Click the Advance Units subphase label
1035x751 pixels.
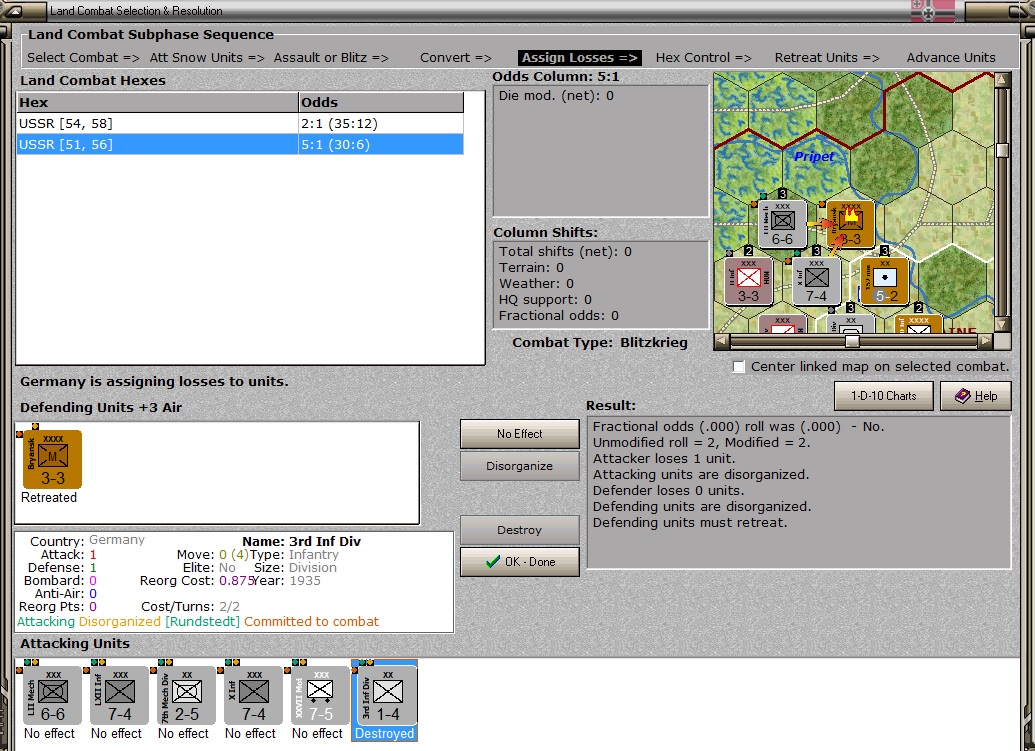(x=951, y=57)
